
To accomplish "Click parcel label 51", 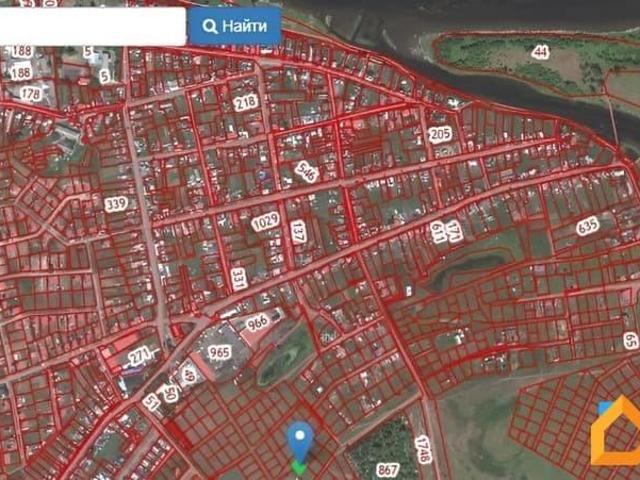I will pyautogui.click(x=152, y=403).
